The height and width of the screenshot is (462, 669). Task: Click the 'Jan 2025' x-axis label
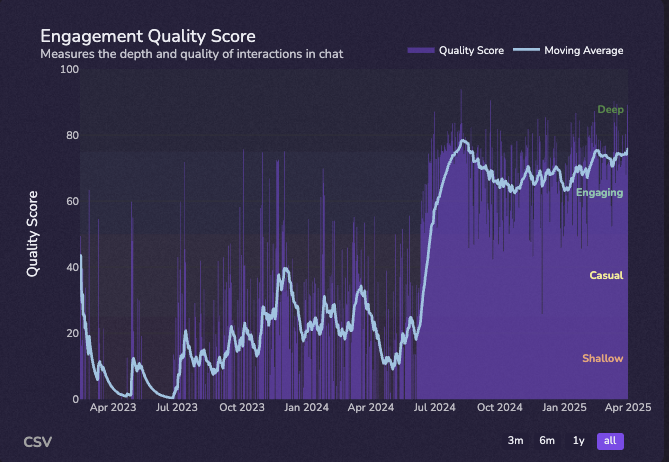[564, 407]
